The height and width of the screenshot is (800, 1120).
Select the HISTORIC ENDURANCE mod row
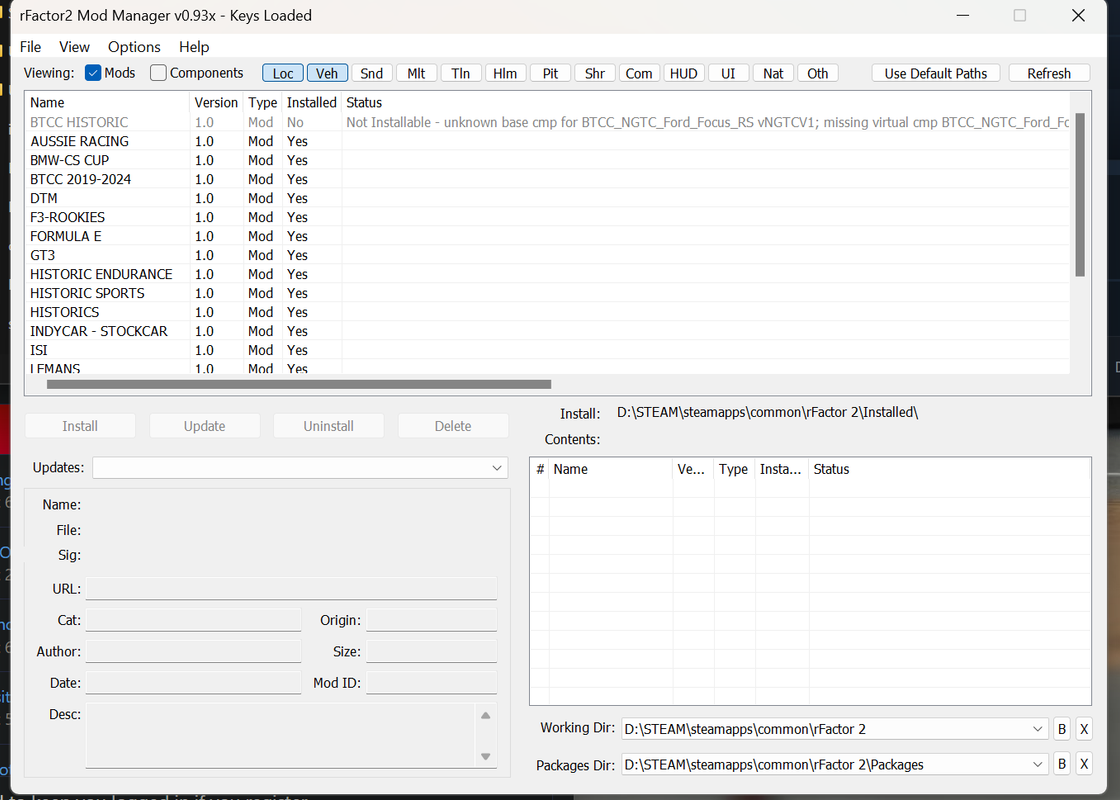point(548,274)
